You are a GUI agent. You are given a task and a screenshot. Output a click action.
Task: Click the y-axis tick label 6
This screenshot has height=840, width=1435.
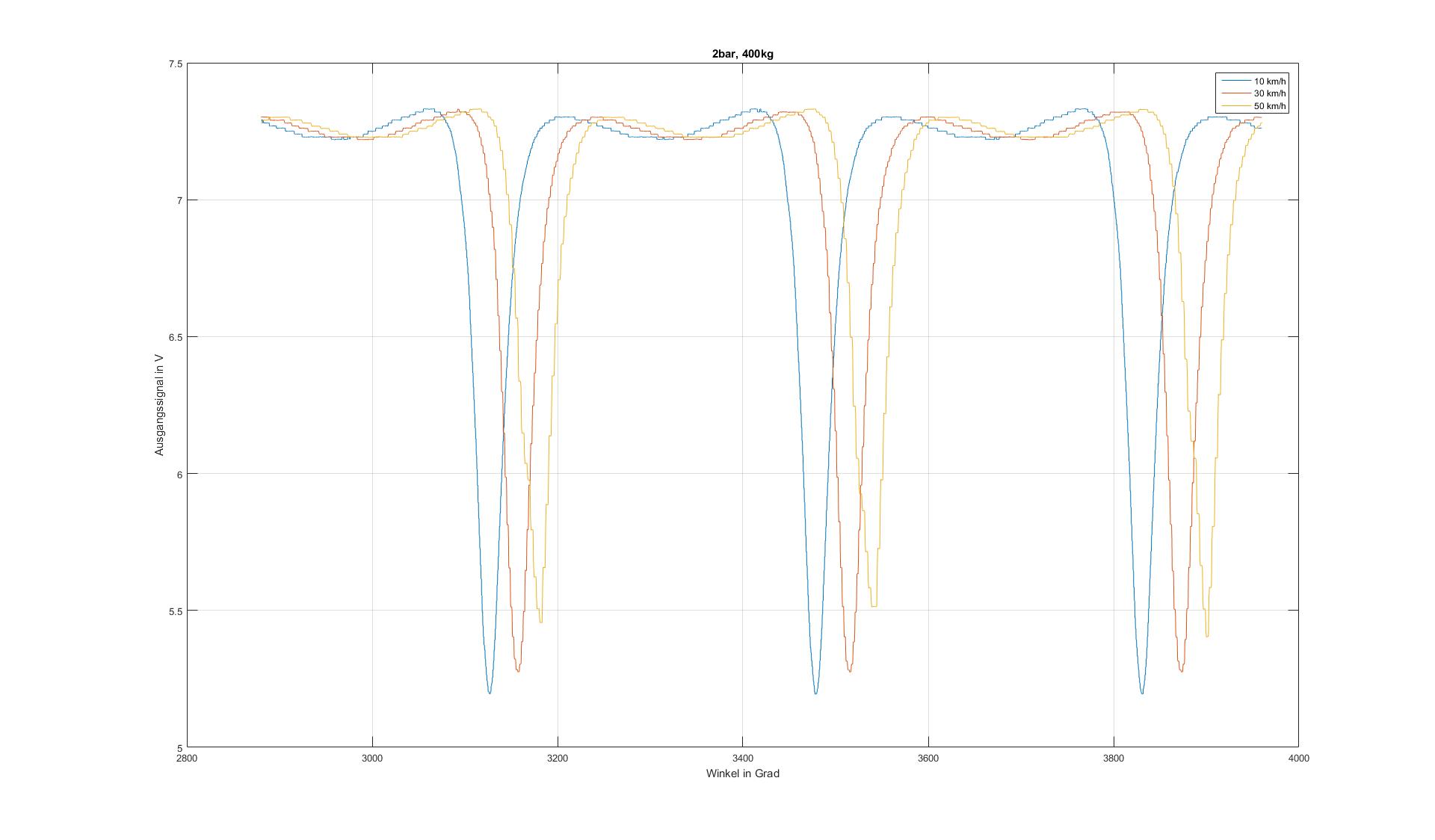(179, 474)
